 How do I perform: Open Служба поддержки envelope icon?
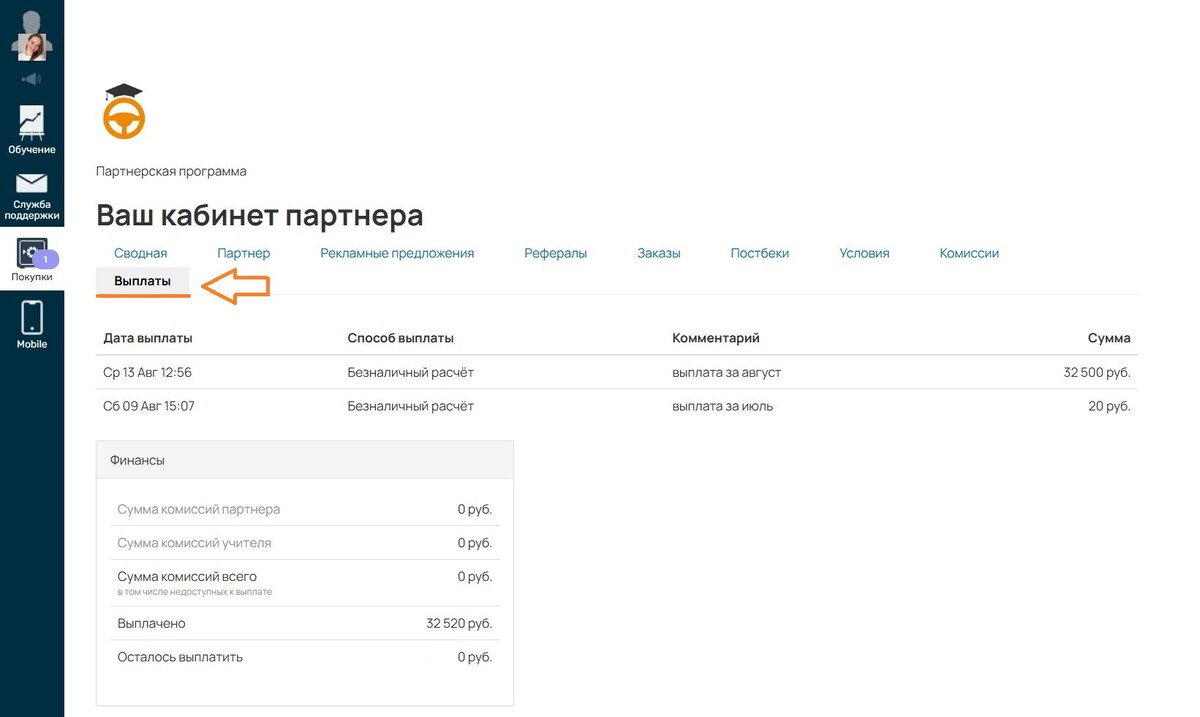32,183
